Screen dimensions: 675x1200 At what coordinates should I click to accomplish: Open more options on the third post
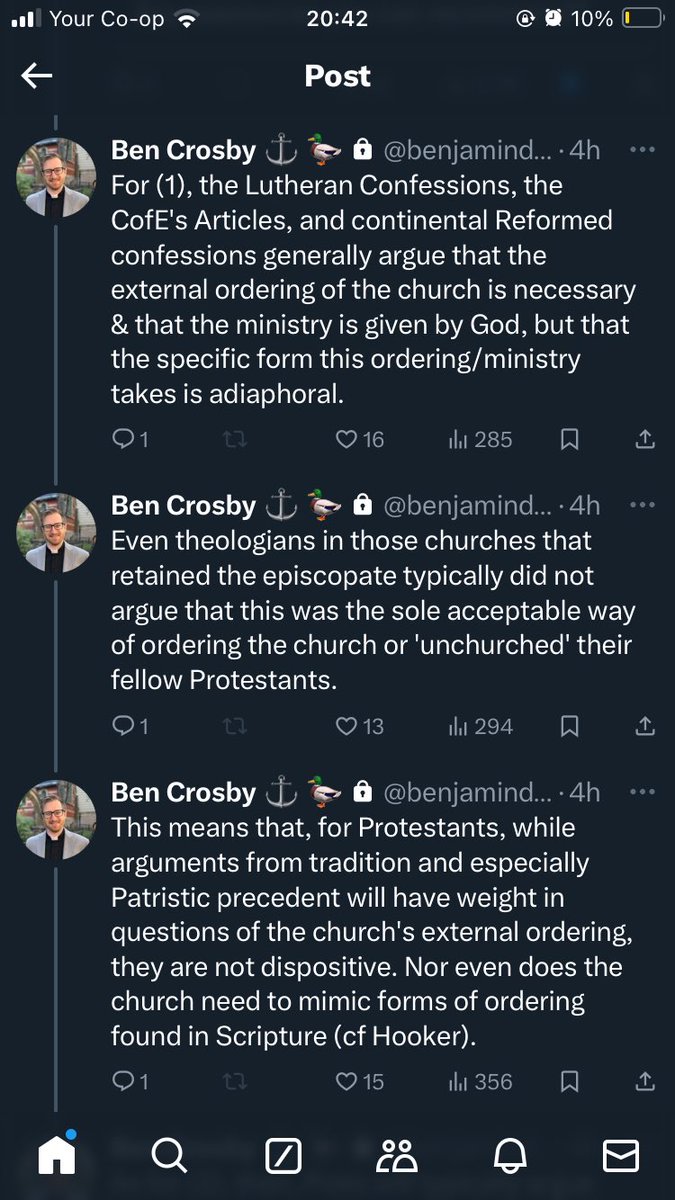click(x=641, y=793)
